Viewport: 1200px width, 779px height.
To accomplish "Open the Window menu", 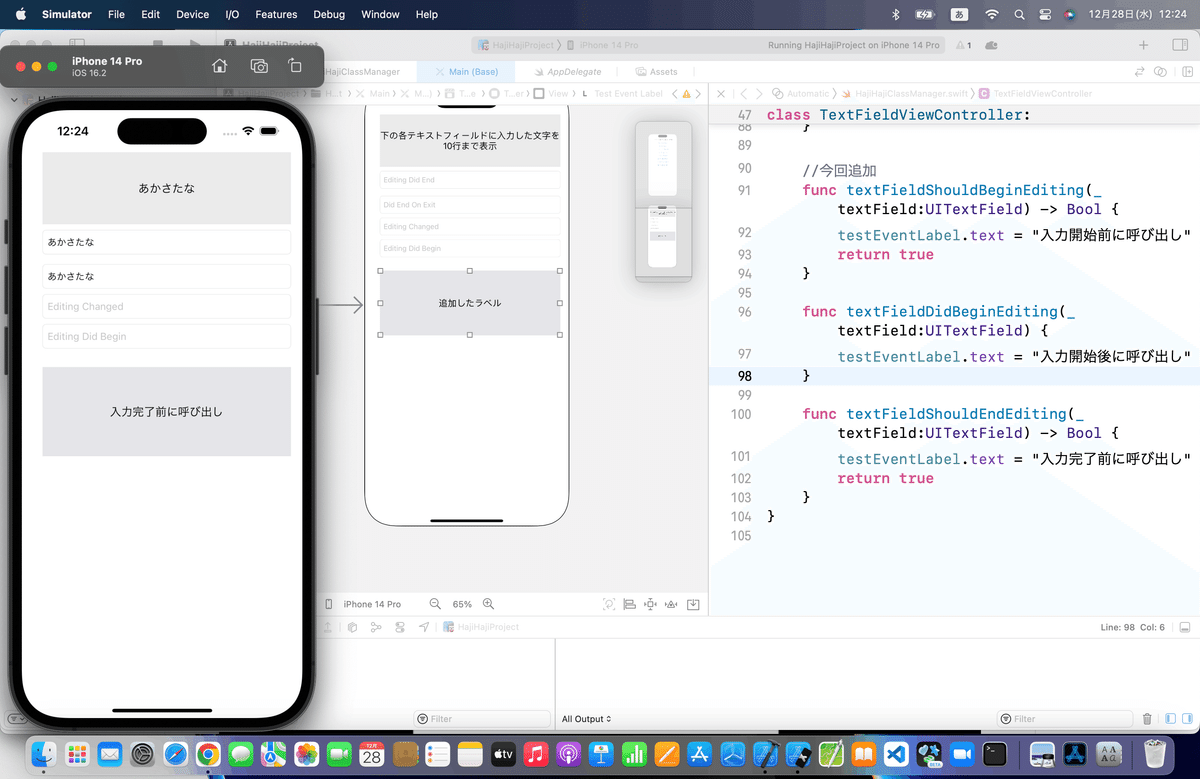I will [379, 14].
